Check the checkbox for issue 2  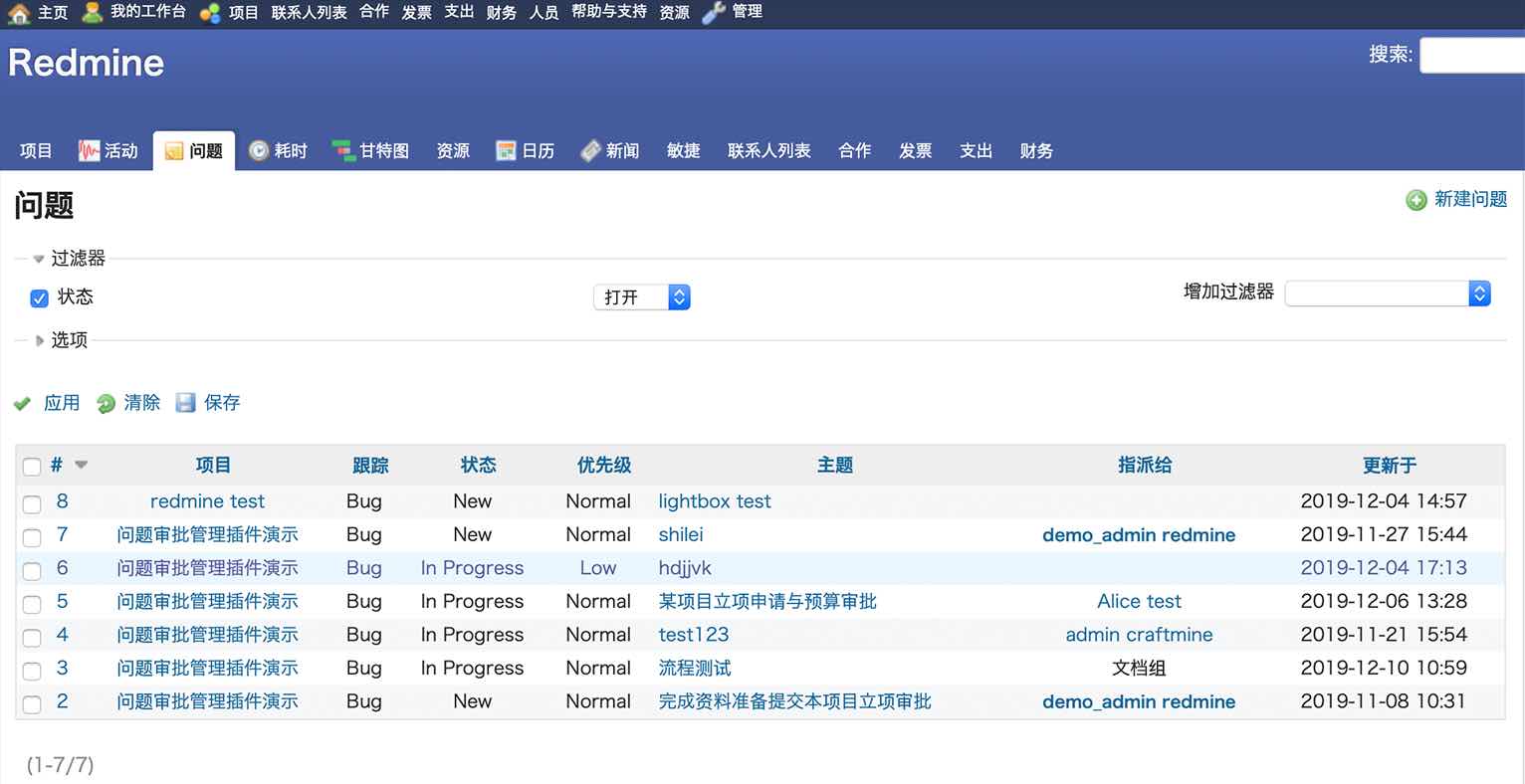pos(32,703)
